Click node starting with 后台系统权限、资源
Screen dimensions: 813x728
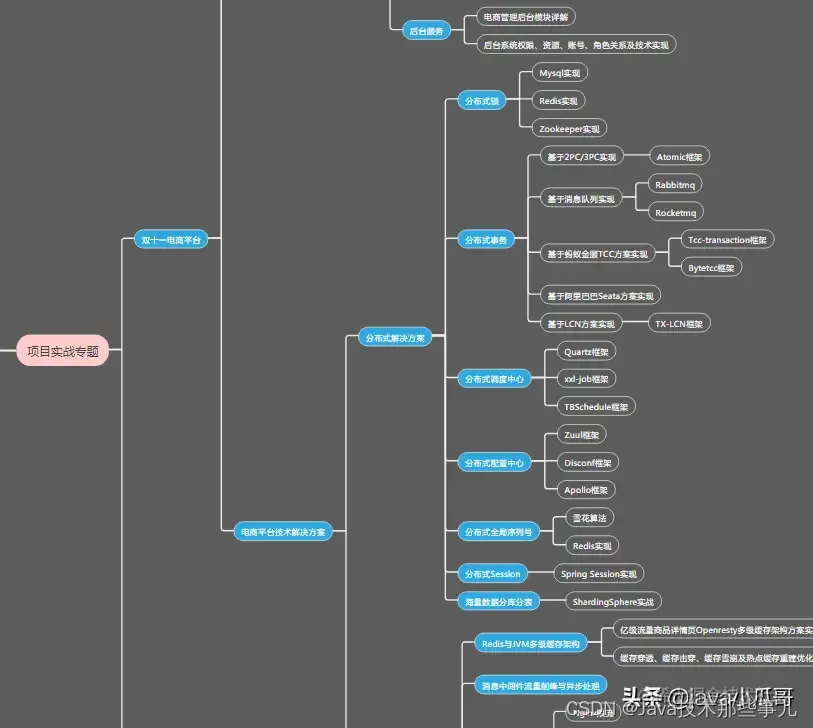576,45
